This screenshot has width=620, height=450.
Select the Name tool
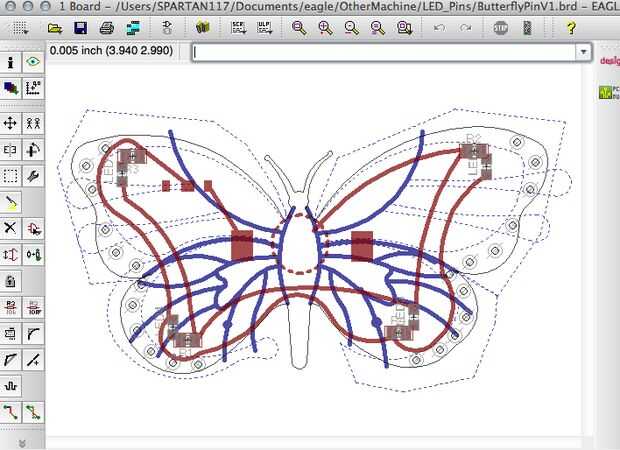point(11,307)
